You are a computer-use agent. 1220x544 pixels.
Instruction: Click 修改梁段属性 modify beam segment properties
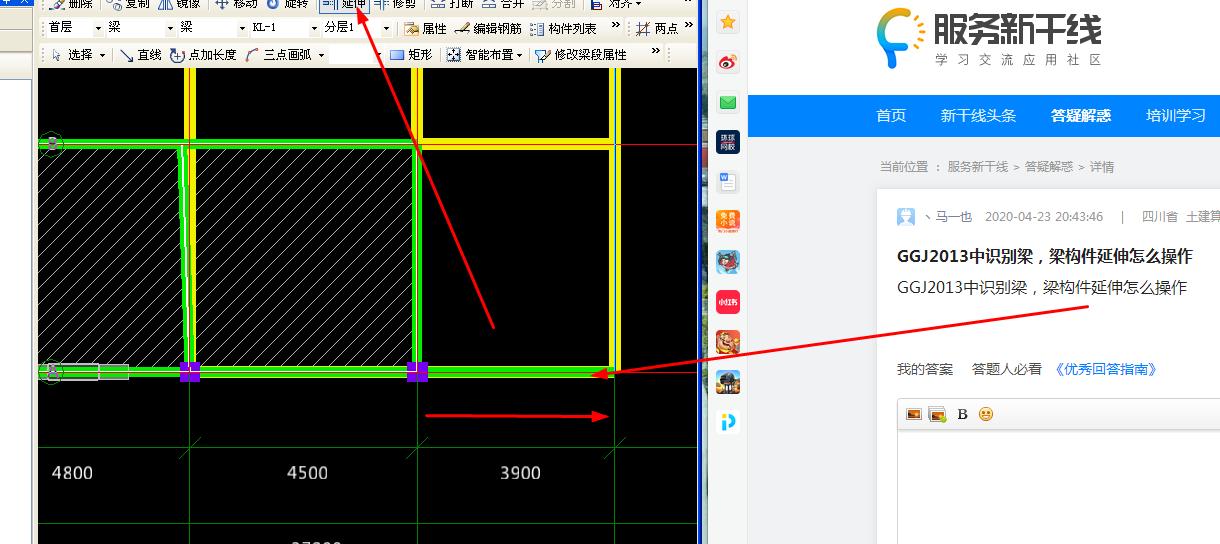click(581, 55)
